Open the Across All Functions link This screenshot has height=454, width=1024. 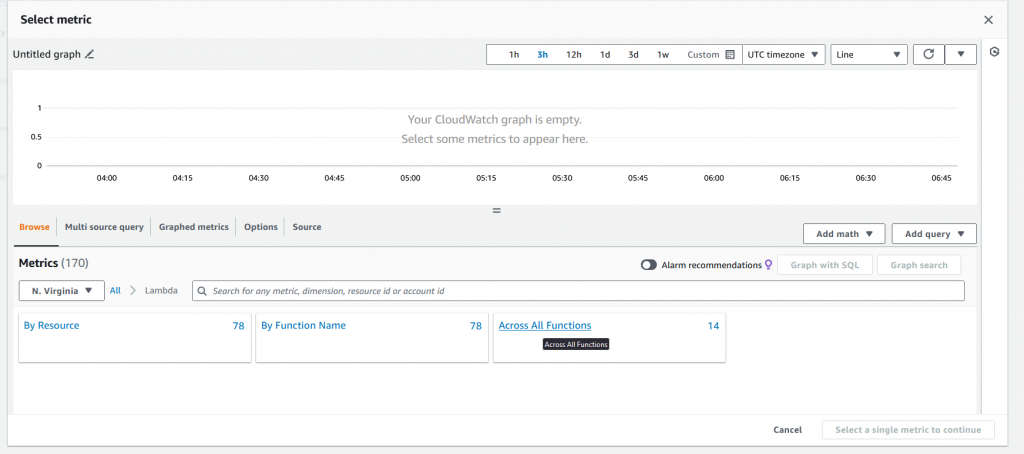point(545,325)
